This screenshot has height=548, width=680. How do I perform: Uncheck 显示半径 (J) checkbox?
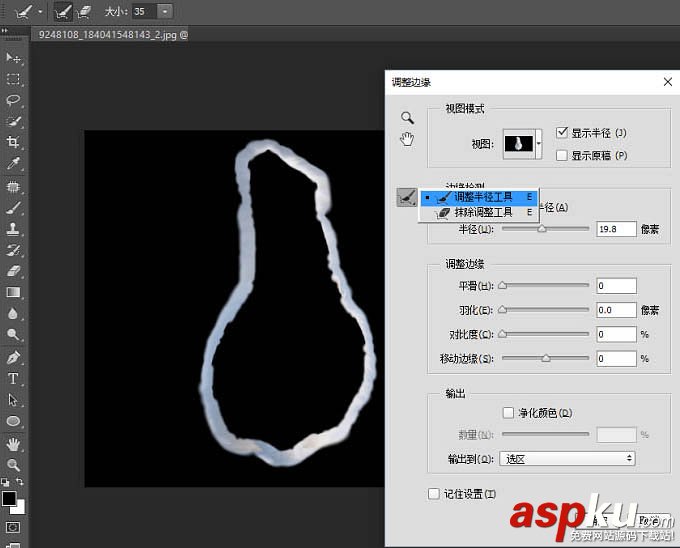click(562, 132)
